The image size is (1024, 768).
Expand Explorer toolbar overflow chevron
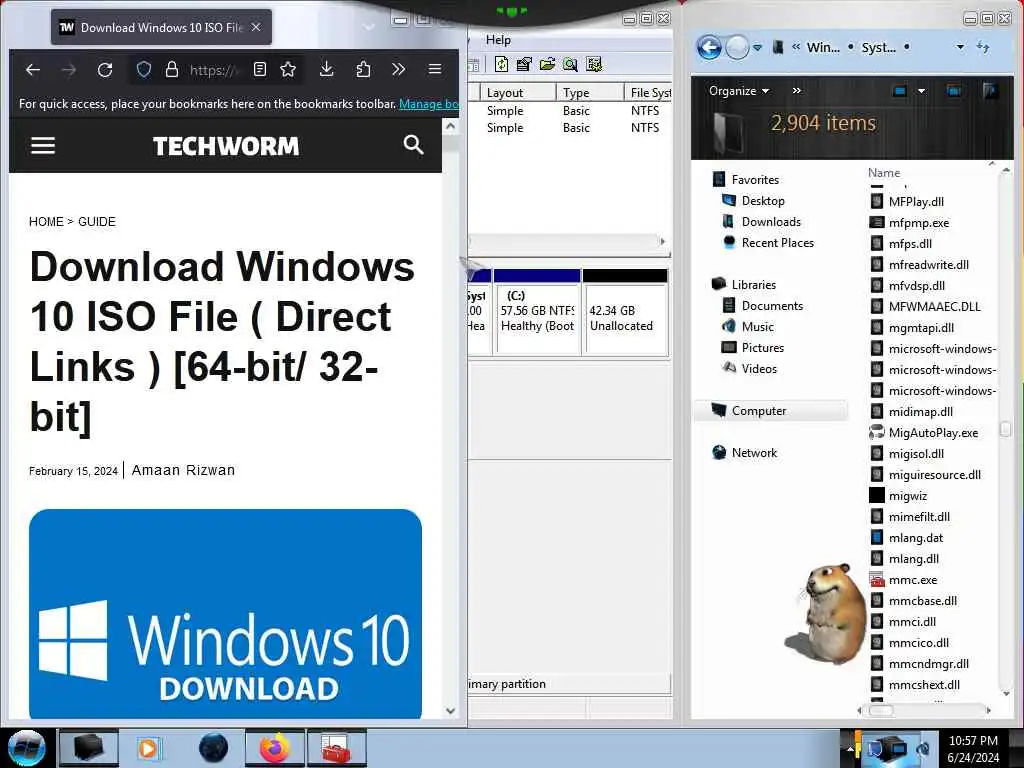click(x=797, y=91)
